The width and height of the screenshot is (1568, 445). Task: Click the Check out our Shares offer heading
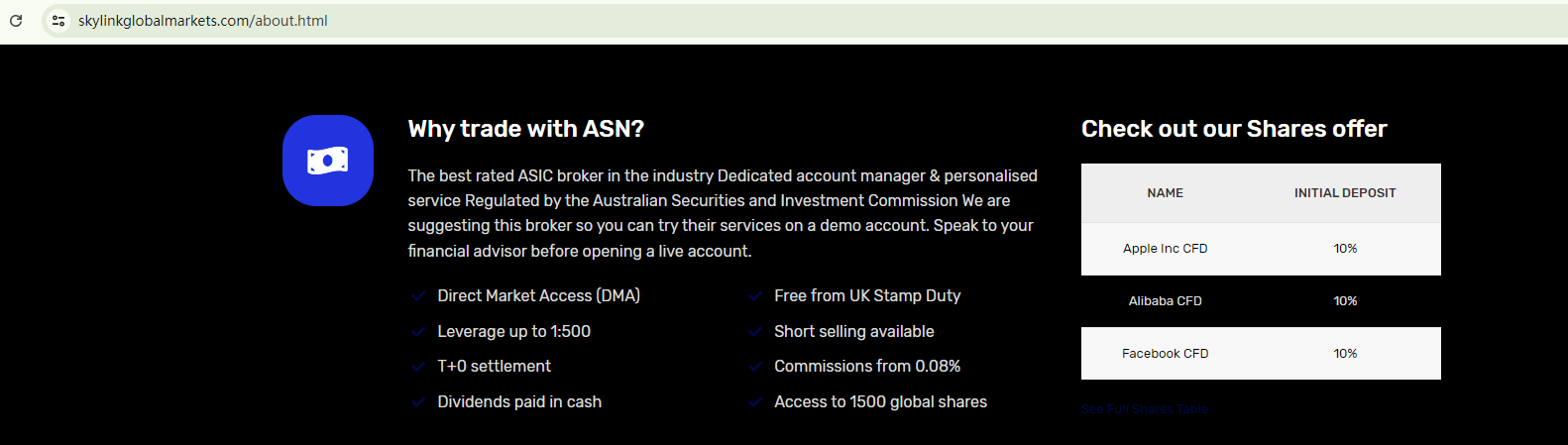[1233, 129]
